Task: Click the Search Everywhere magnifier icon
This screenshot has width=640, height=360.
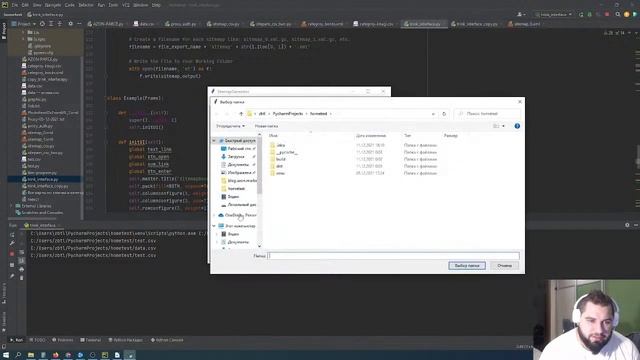Action: pyautogui.click(x=618, y=14)
